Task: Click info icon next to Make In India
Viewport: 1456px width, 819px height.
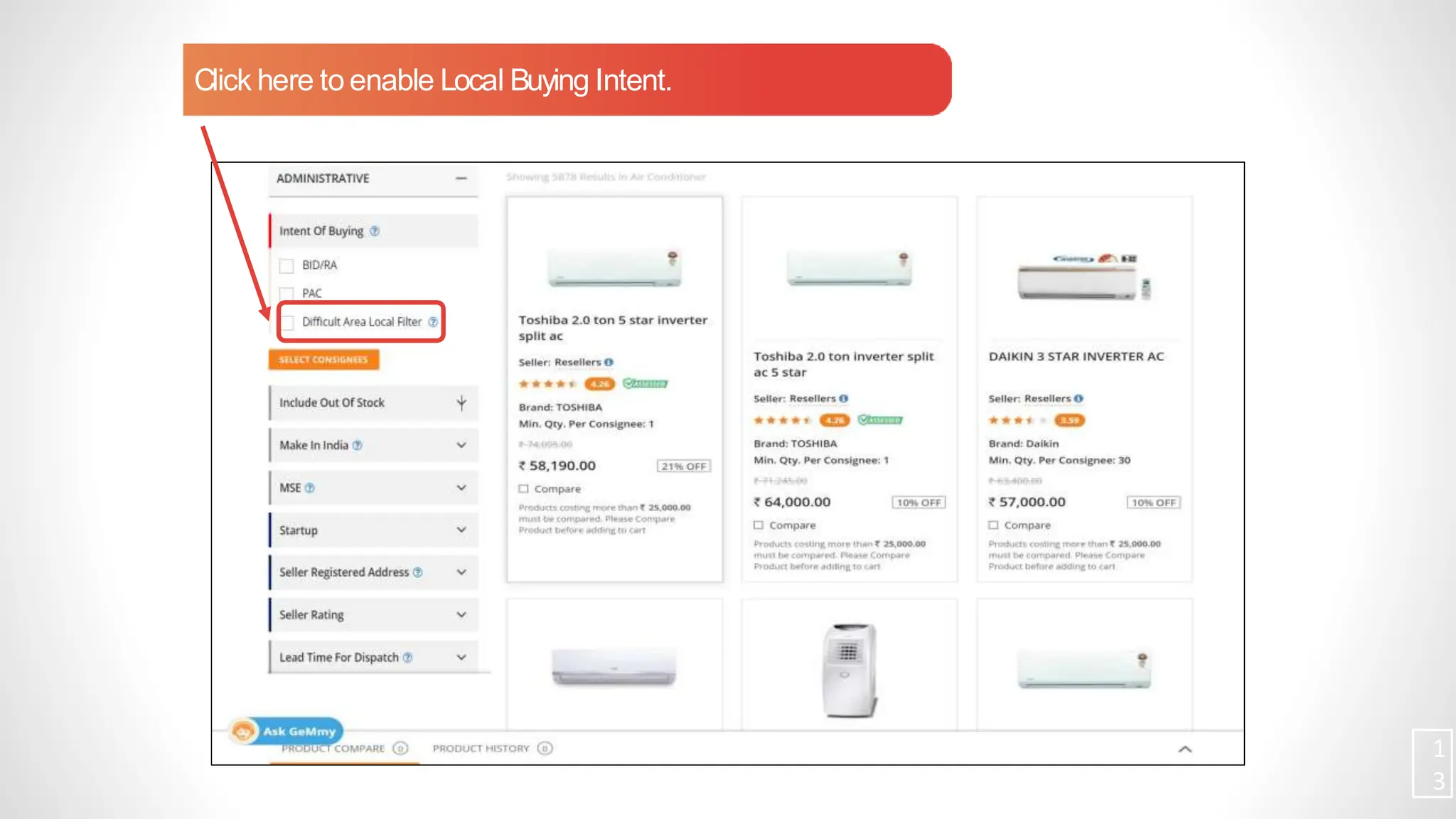Action: [x=358, y=445]
